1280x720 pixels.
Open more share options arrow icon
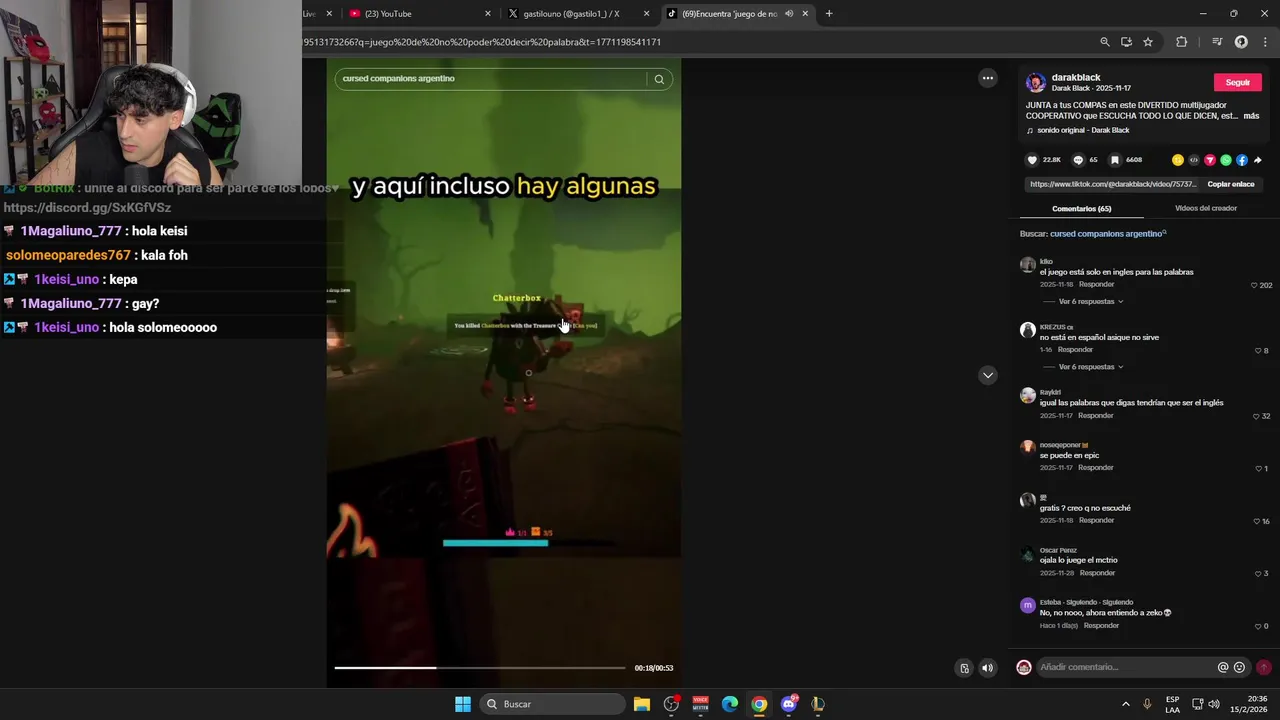click(x=1258, y=160)
